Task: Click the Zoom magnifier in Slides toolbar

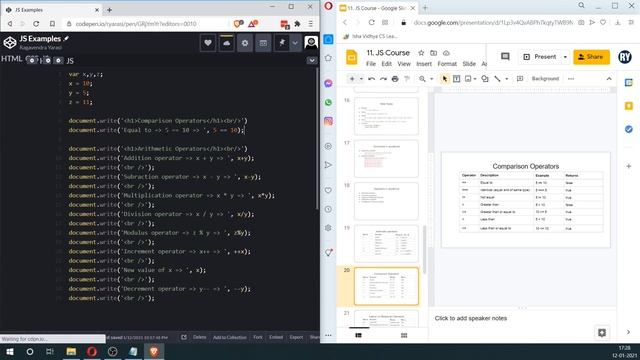Action: [422, 79]
